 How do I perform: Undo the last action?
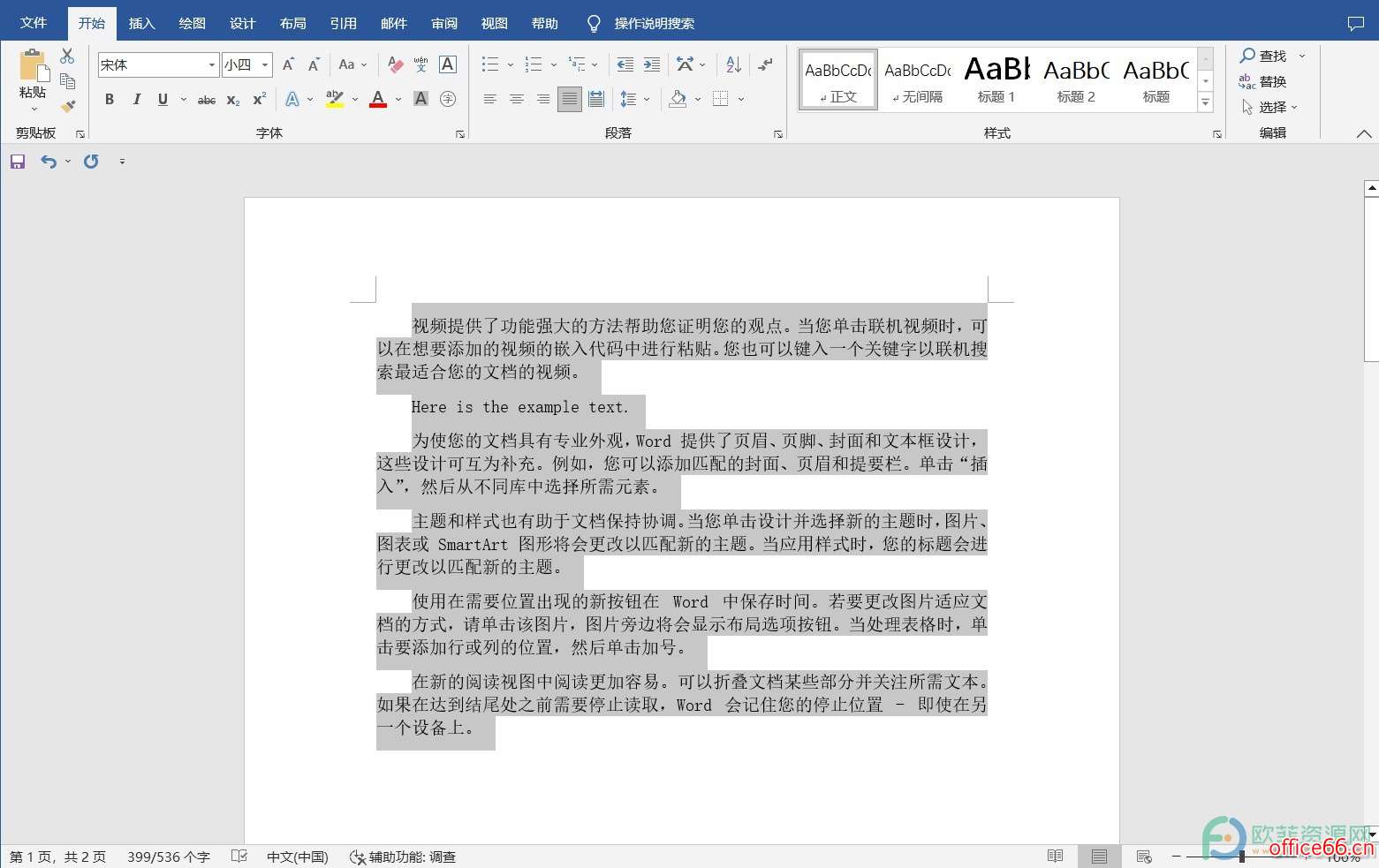49,162
